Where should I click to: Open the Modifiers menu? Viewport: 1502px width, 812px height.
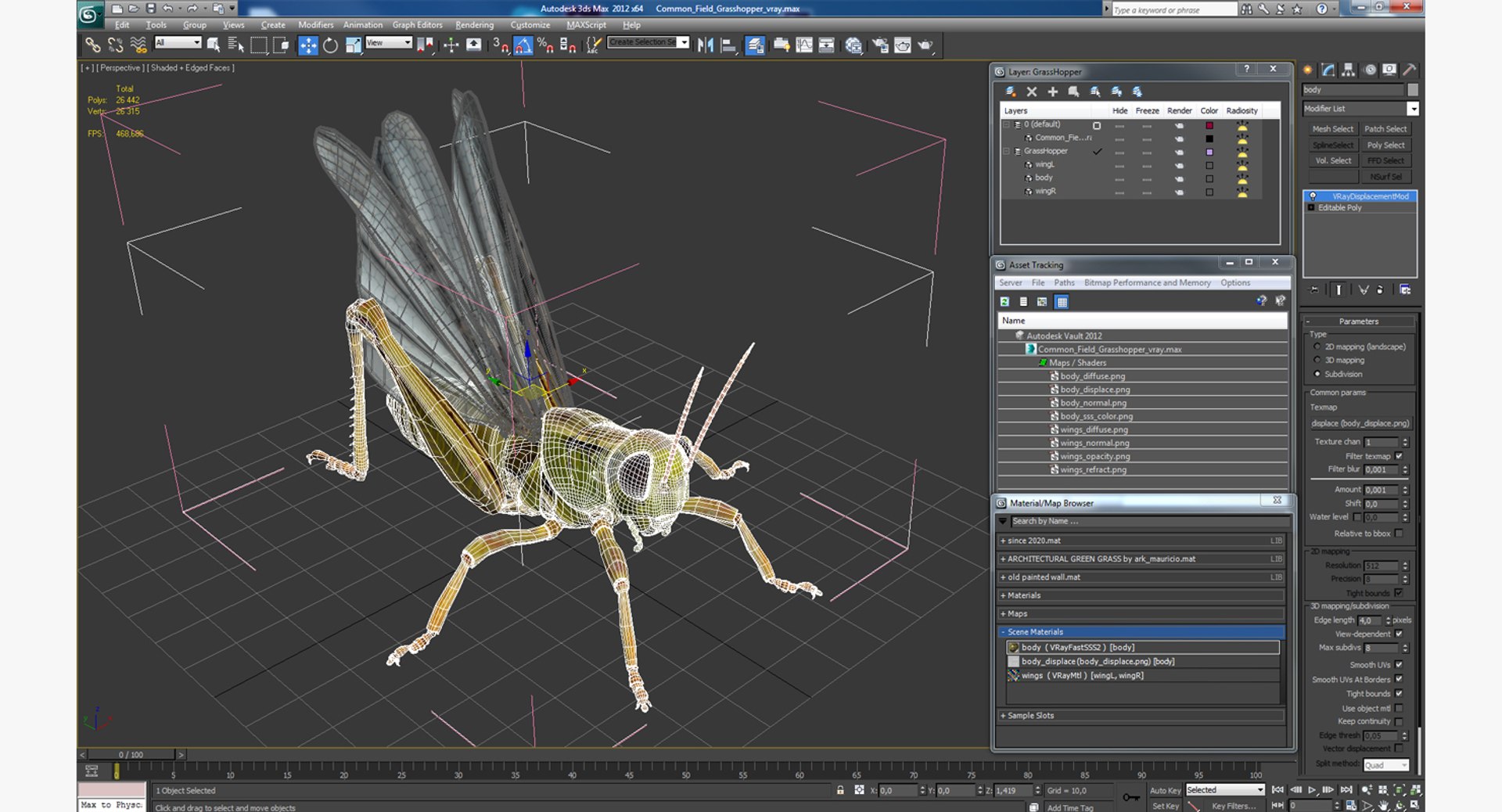click(x=315, y=25)
